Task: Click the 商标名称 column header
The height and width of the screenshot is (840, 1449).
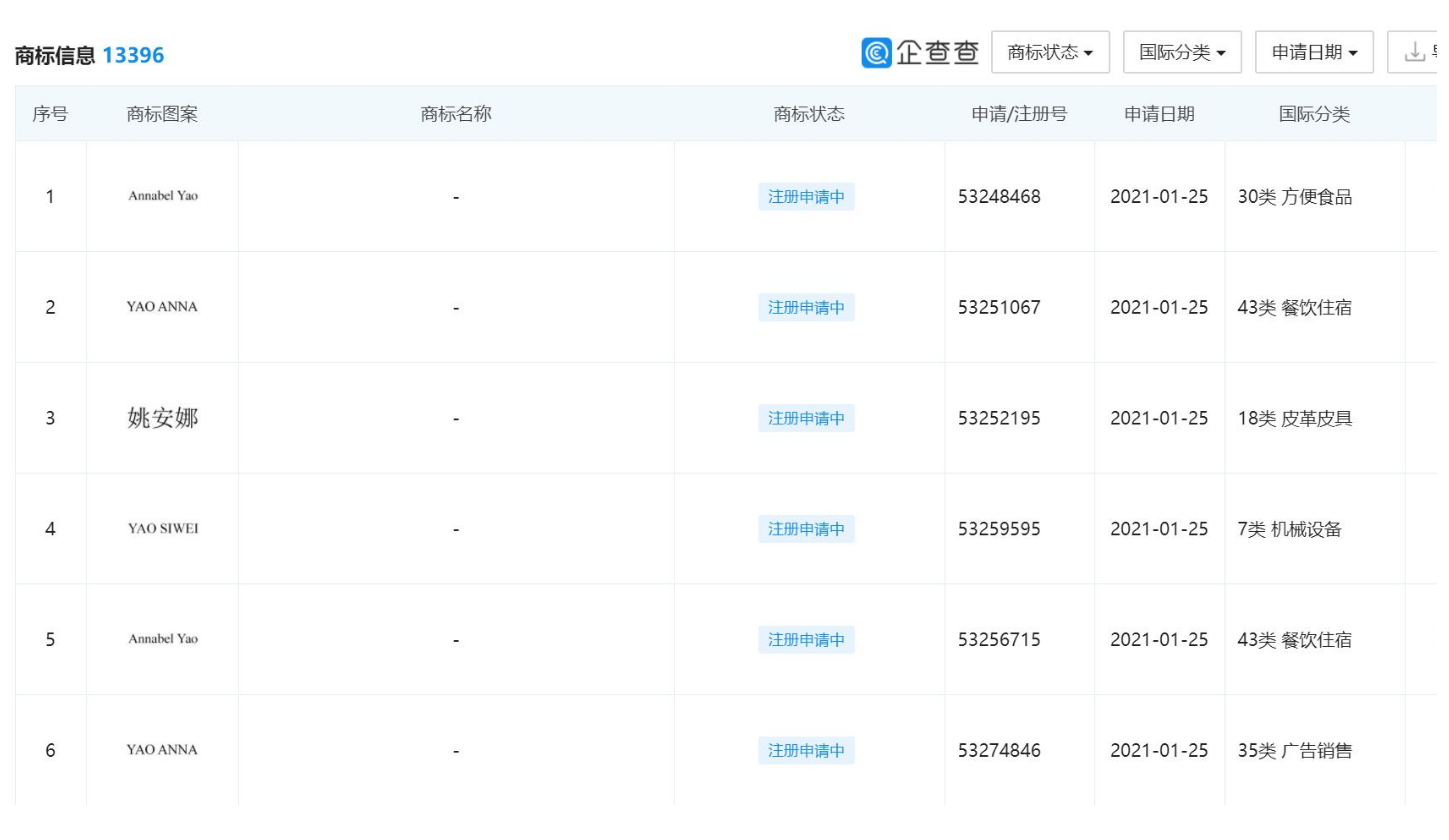Action: tap(455, 114)
